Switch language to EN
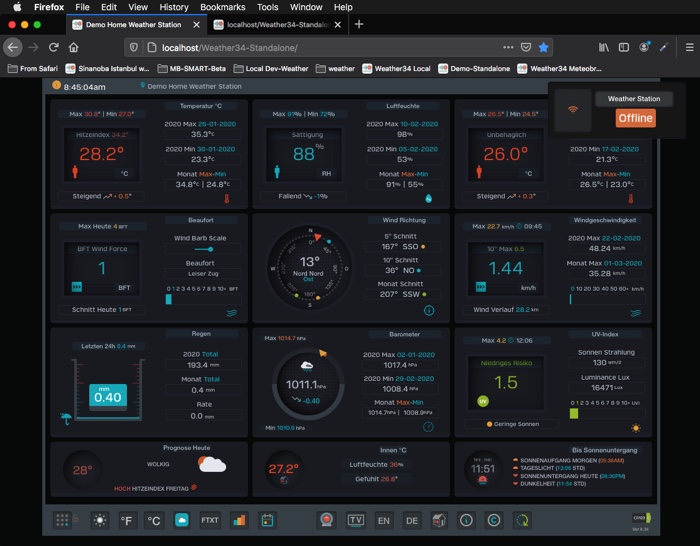The image size is (700, 546). 383,521
